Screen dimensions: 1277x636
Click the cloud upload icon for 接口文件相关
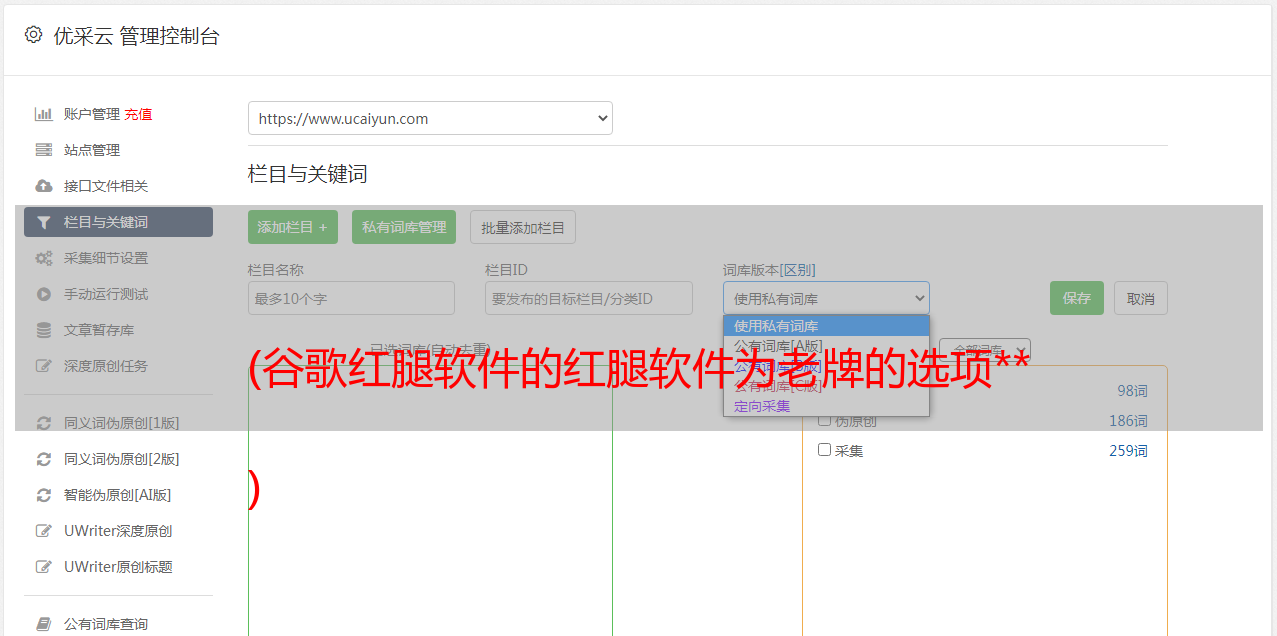click(43, 186)
